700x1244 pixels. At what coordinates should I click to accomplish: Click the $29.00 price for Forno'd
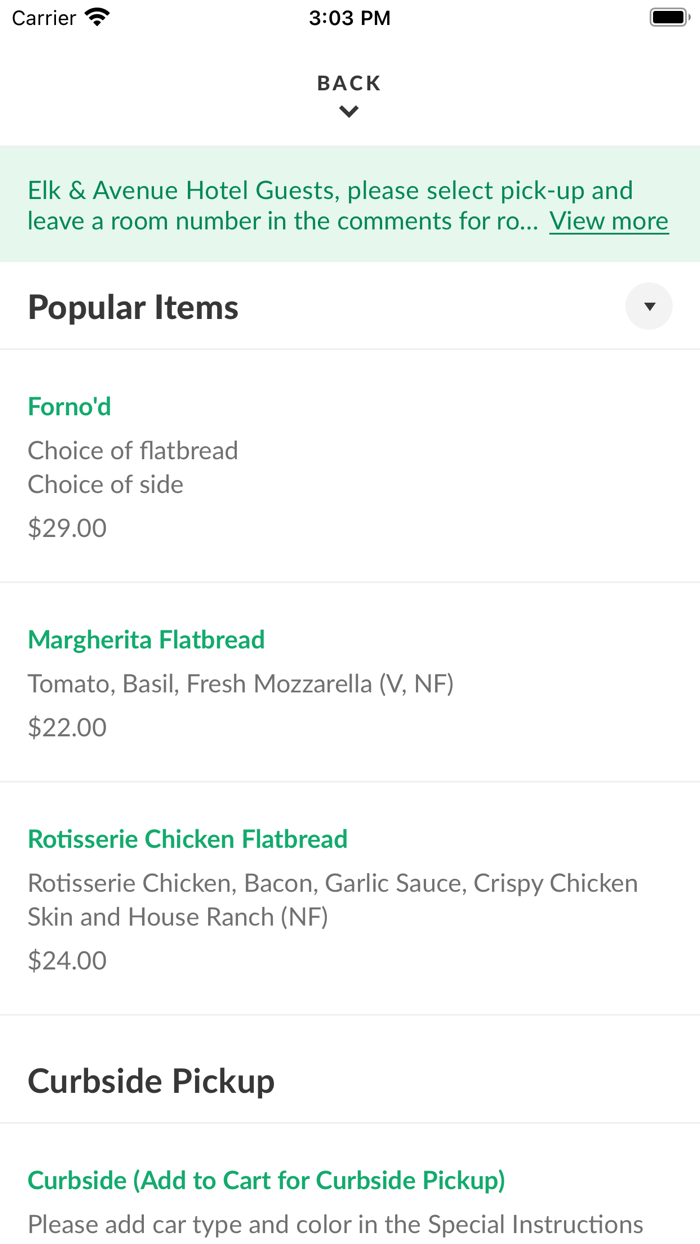point(67,528)
